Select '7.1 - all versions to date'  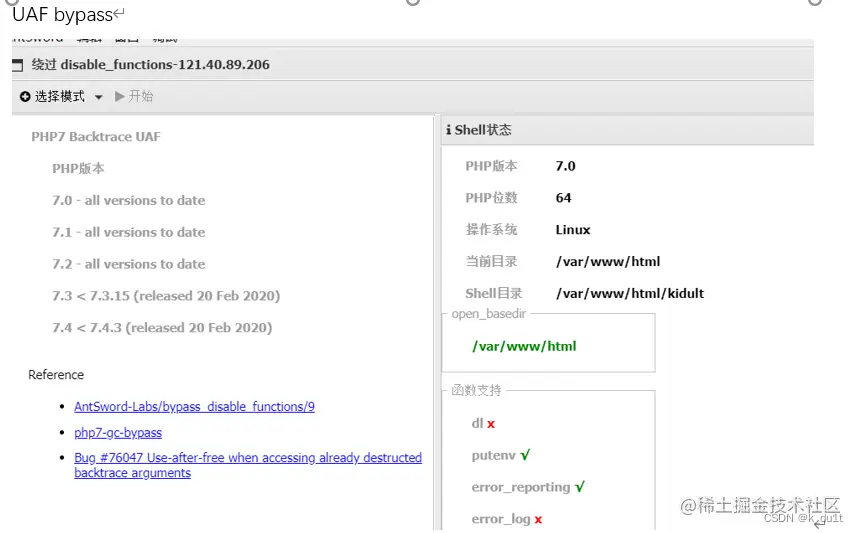[x=129, y=232]
